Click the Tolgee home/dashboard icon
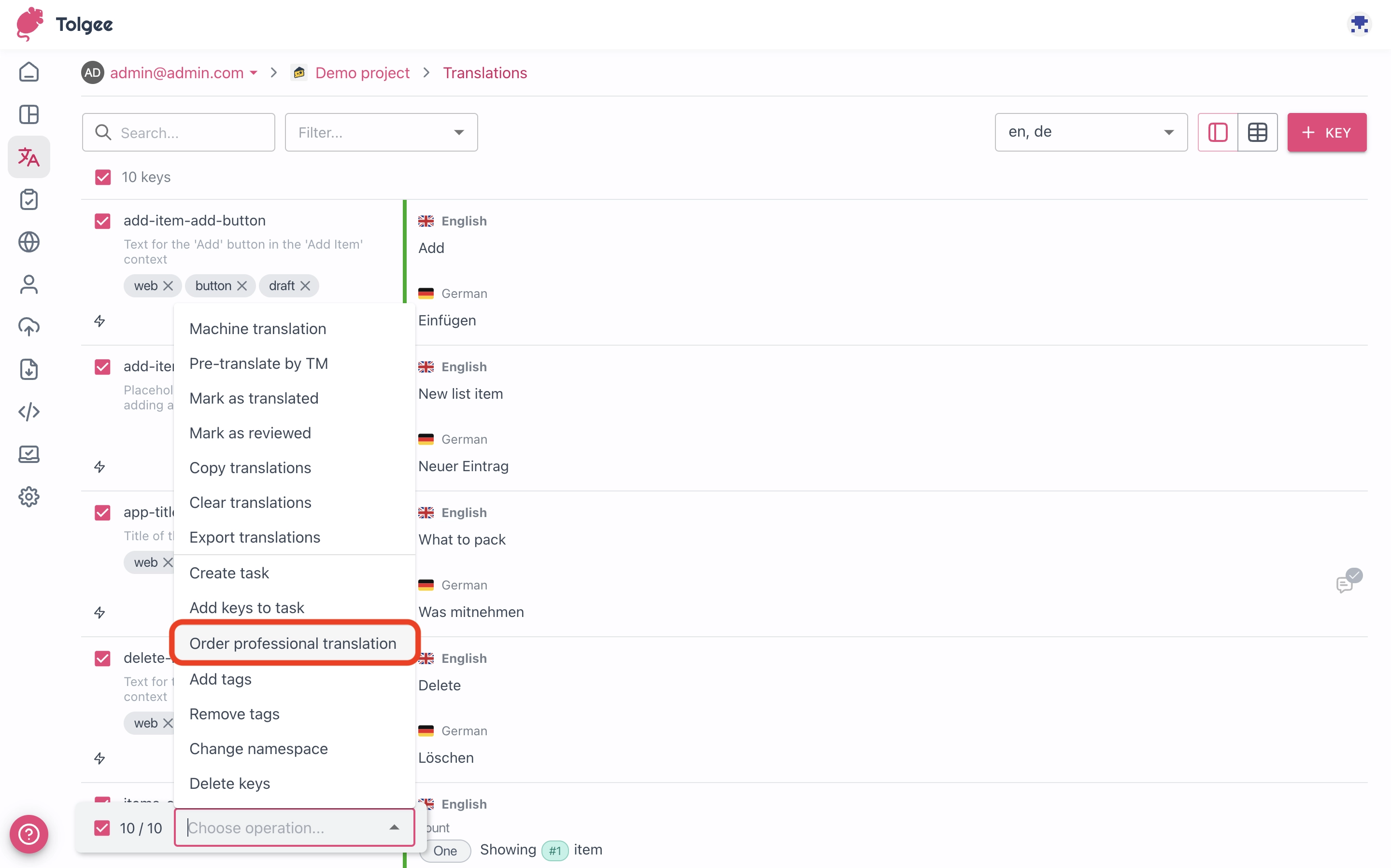Image resolution: width=1391 pixels, height=868 pixels. [x=28, y=71]
